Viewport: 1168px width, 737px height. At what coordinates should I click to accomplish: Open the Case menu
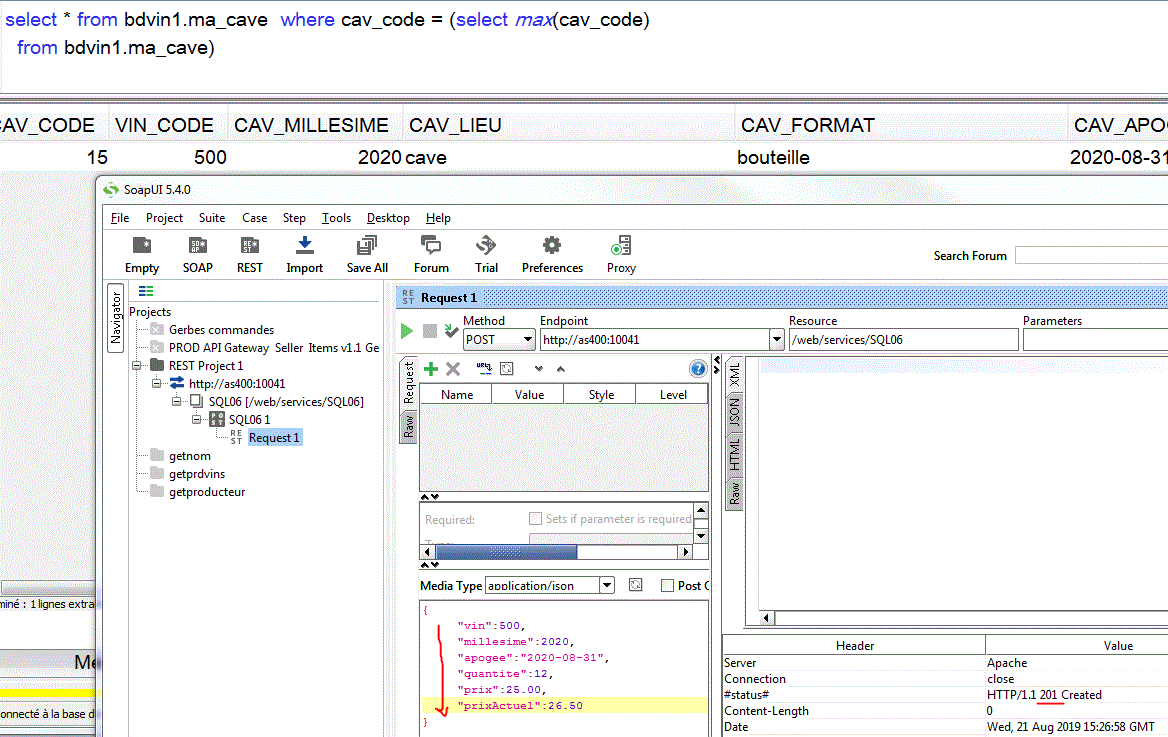coord(254,218)
